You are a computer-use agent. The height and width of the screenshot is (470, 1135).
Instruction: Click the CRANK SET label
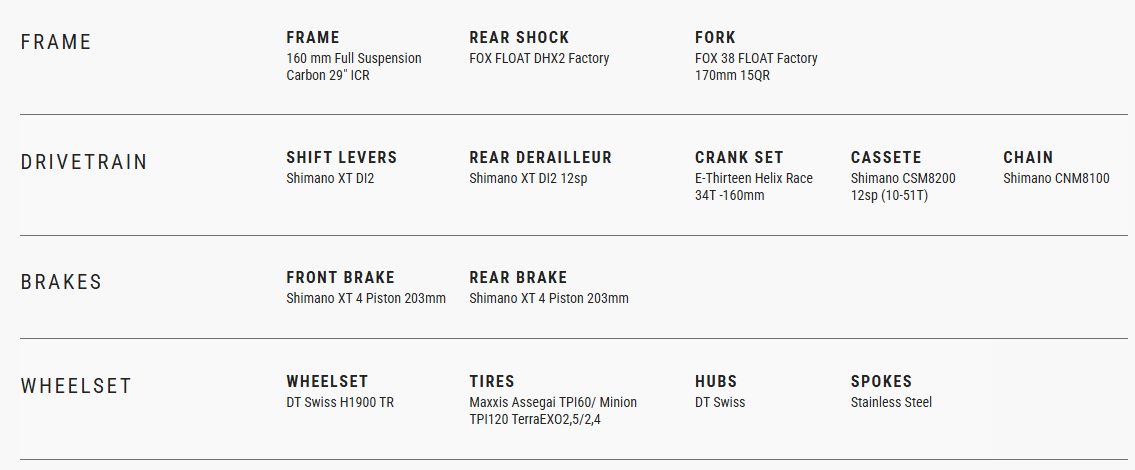click(739, 158)
